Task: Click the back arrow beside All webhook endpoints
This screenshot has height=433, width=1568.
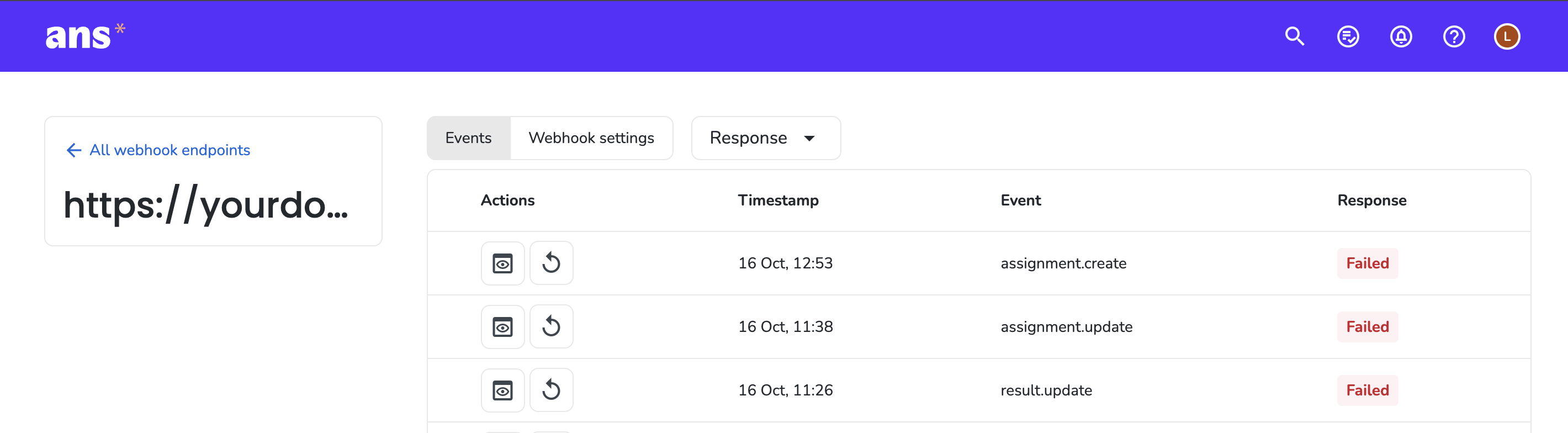Action: (x=73, y=150)
